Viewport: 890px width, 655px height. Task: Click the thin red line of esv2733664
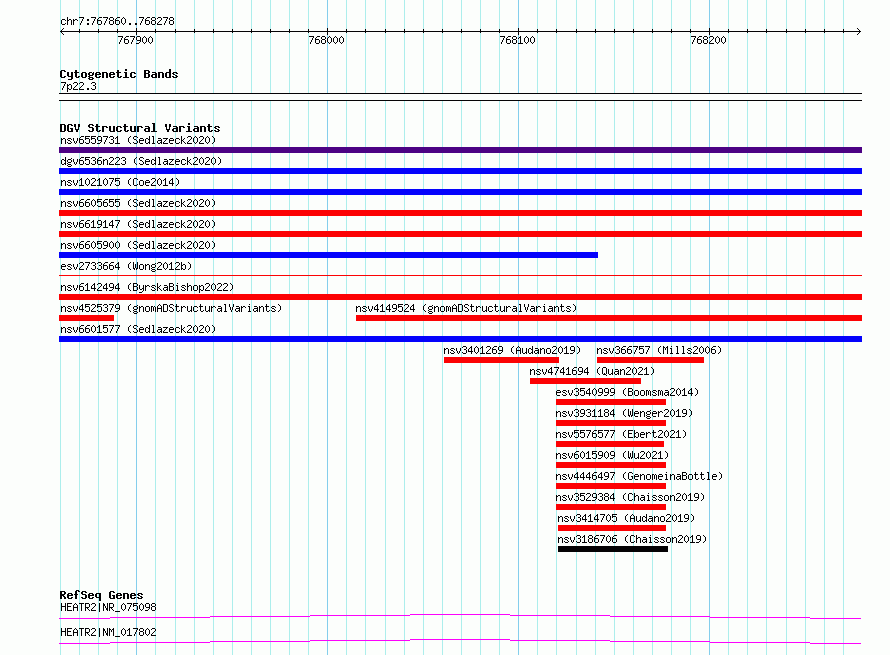point(460,276)
